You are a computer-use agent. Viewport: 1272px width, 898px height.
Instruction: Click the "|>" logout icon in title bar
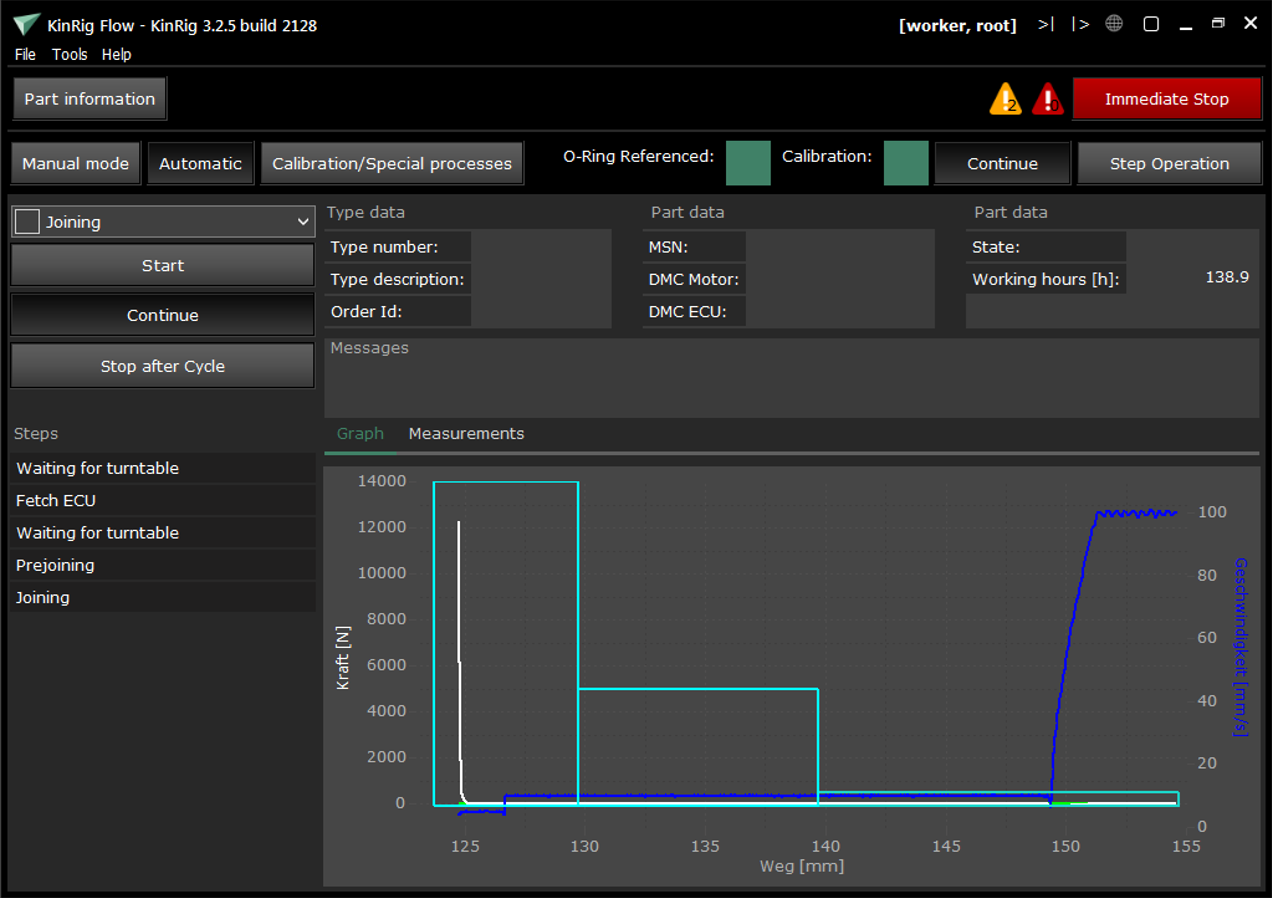click(1080, 24)
